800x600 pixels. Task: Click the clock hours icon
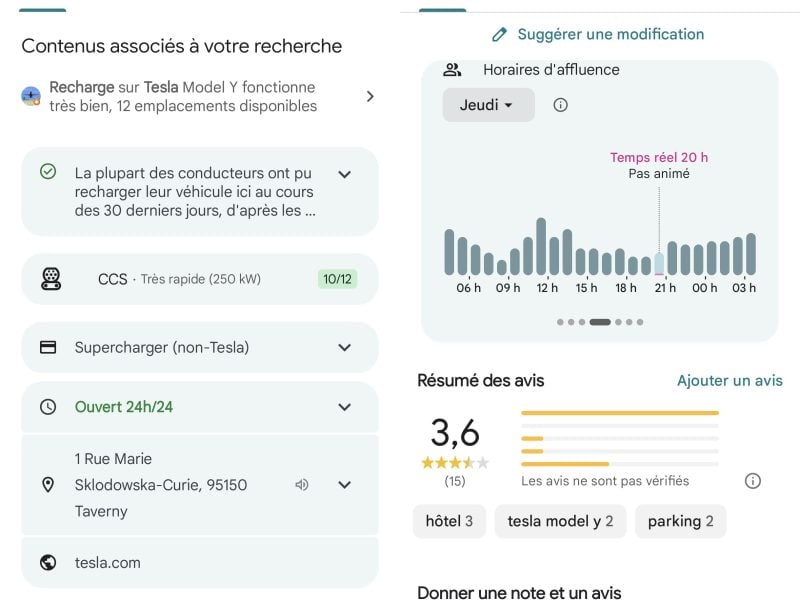coord(48,407)
